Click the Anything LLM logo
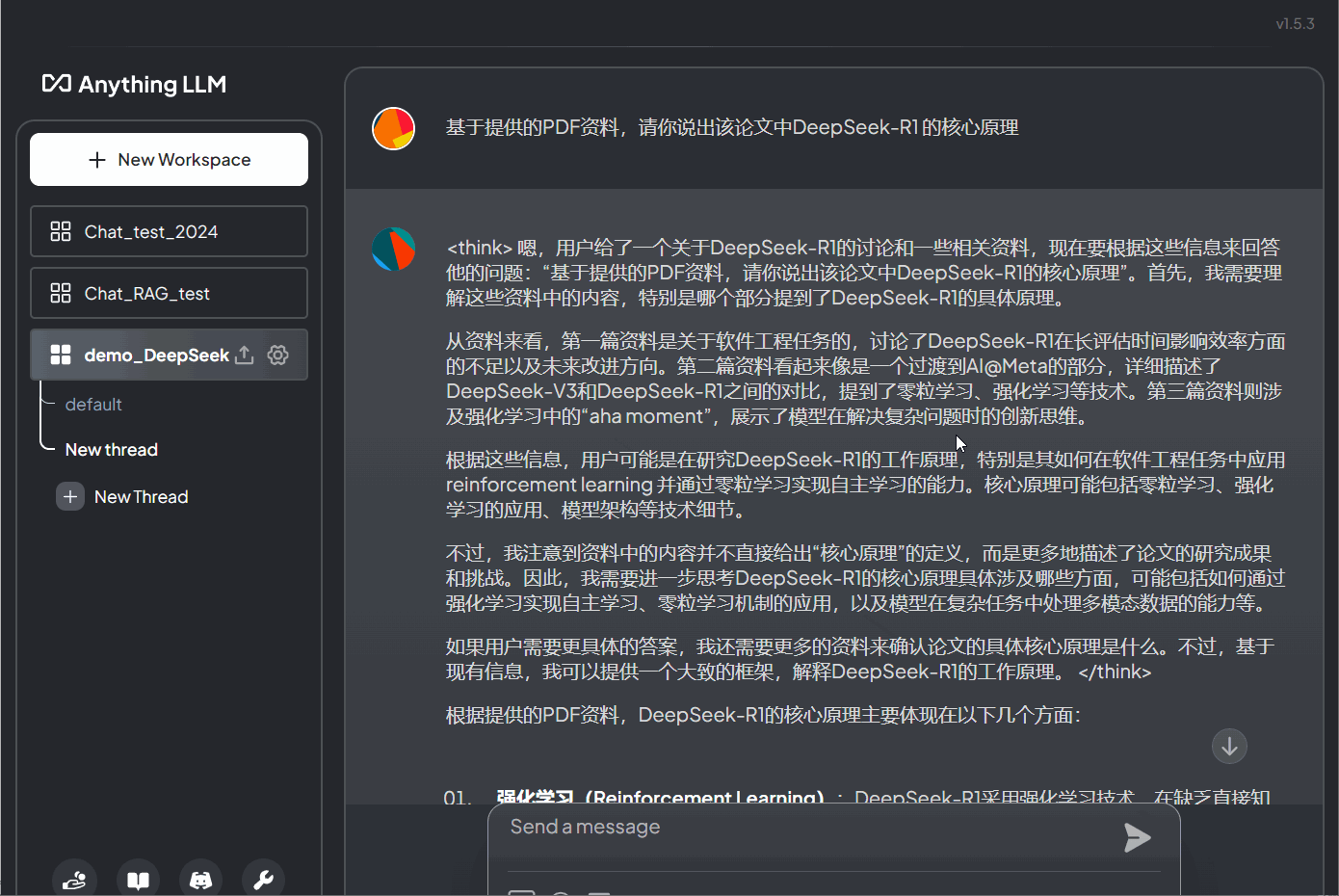1339x896 pixels. [135, 85]
